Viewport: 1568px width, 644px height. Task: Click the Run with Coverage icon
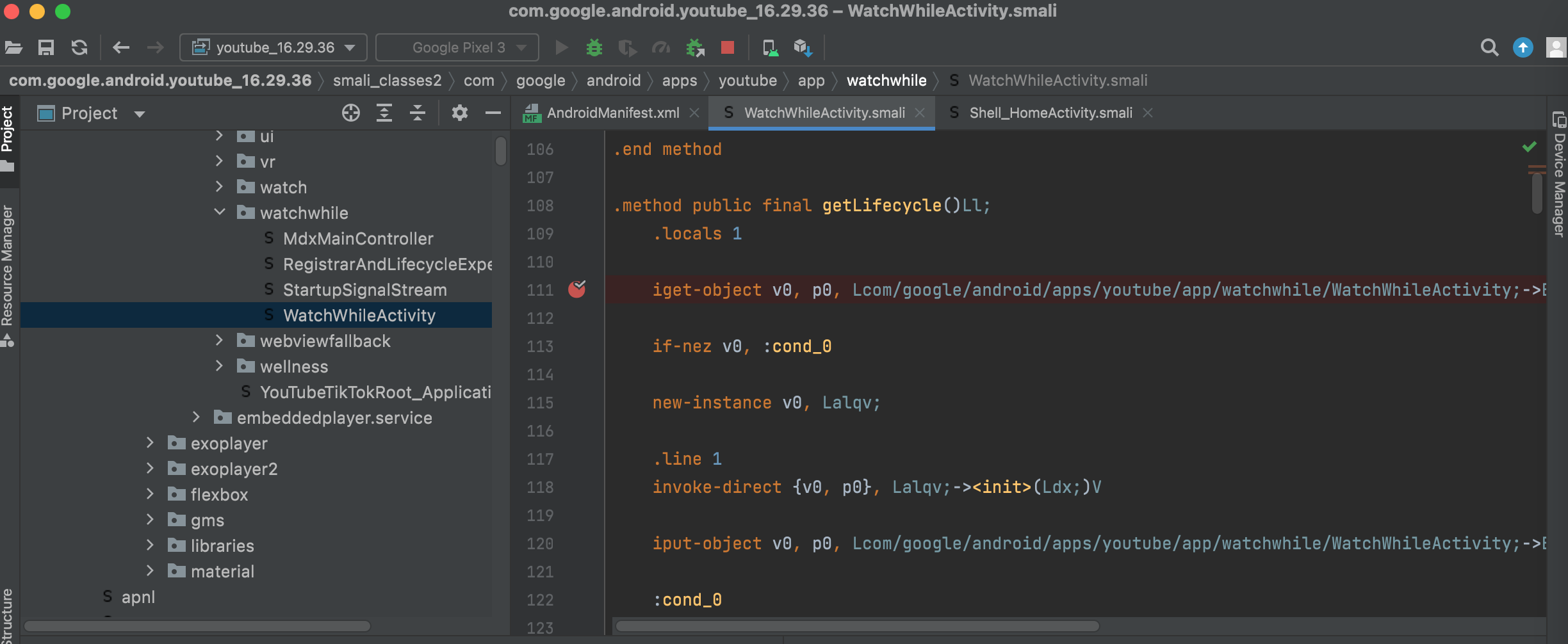click(x=628, y=47)
